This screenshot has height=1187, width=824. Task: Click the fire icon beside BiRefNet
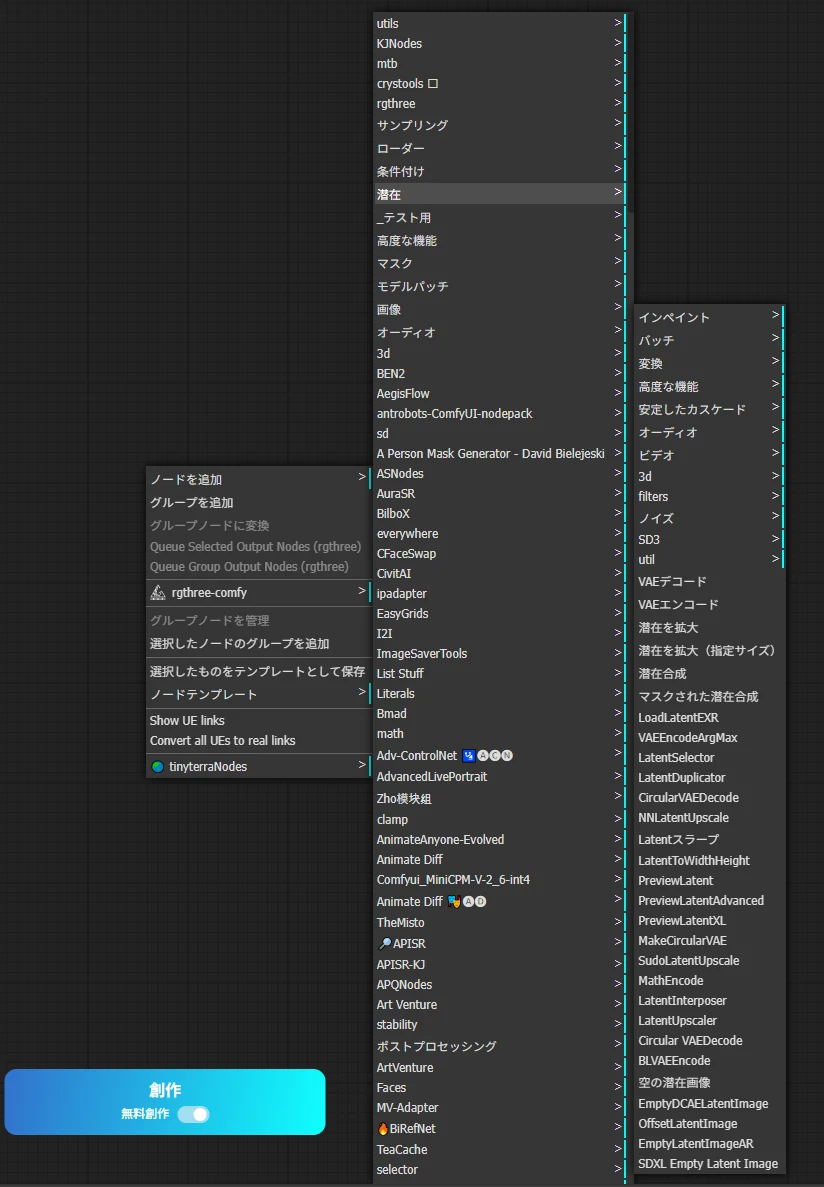click(383, 1129)
